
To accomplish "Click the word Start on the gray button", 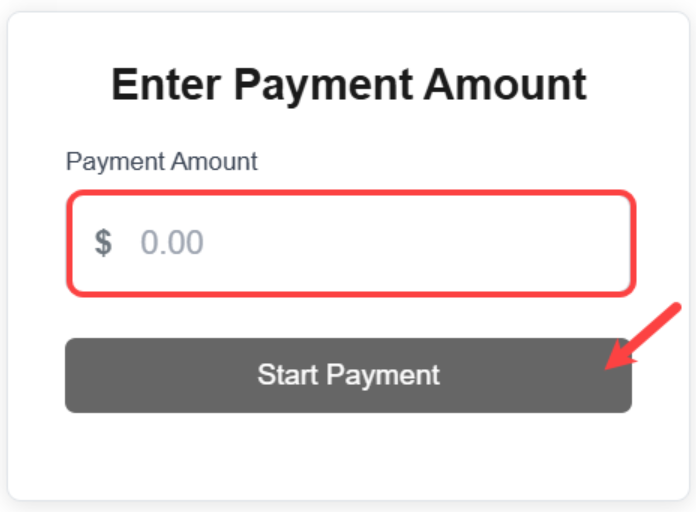I will [x=287, y=375].
